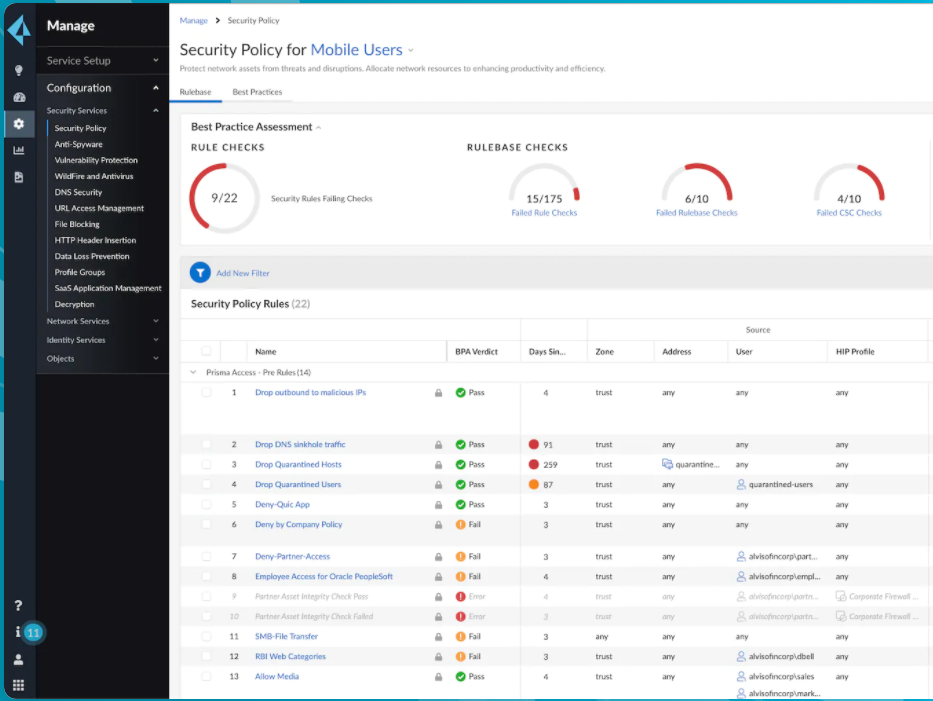
Task: Open the bar chart reports icon
Action: pyautogui.click(x=19, y=150)
